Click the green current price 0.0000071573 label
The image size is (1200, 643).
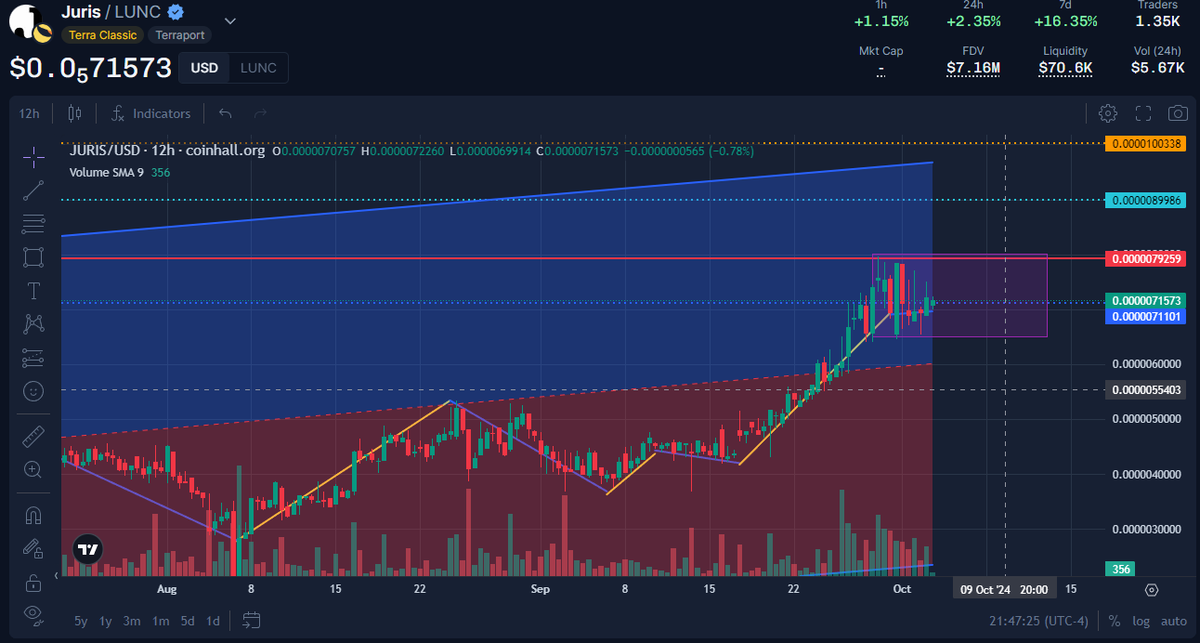(x=1145, y=301)
